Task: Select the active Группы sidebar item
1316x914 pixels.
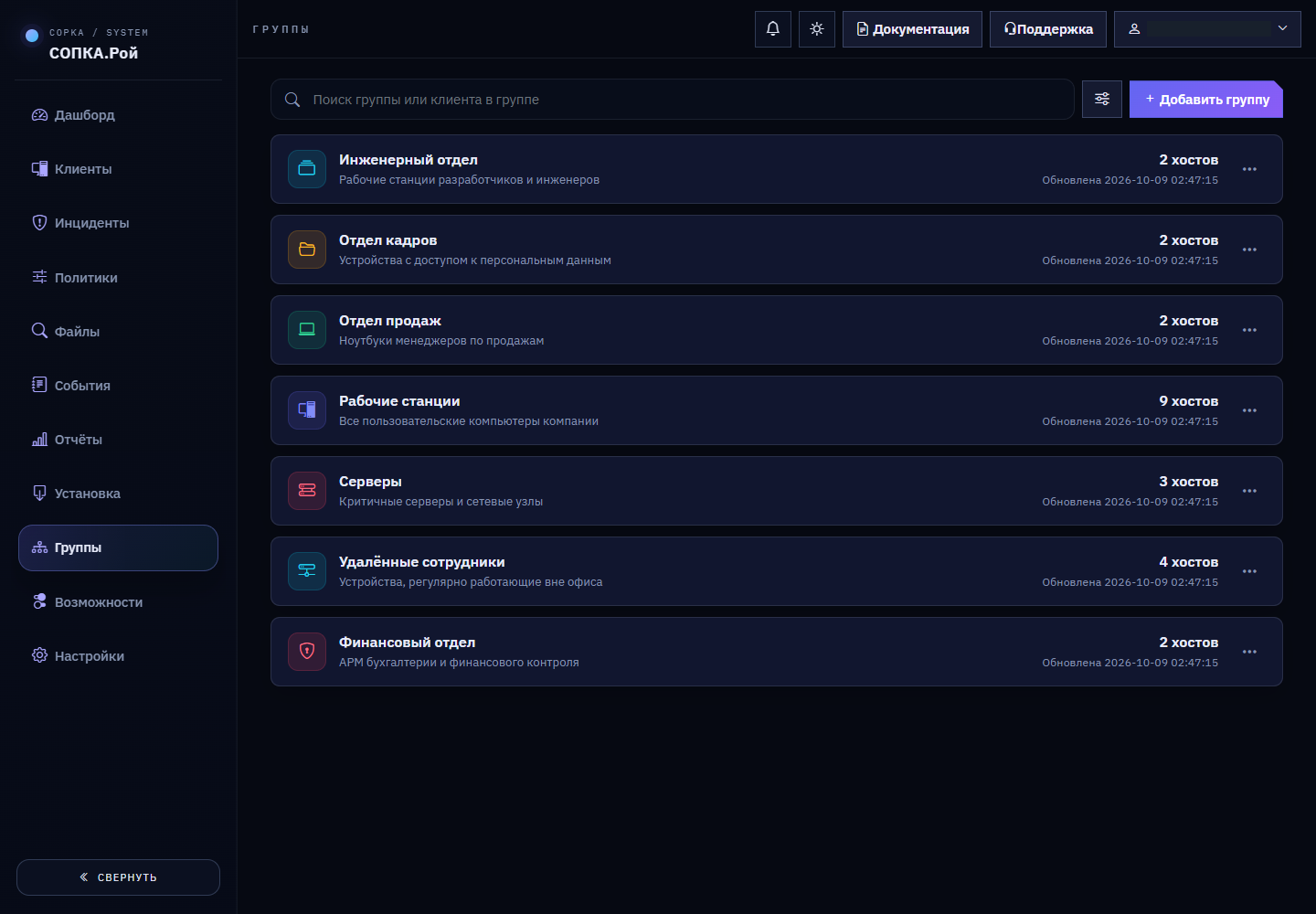Action: coord(119,547)
